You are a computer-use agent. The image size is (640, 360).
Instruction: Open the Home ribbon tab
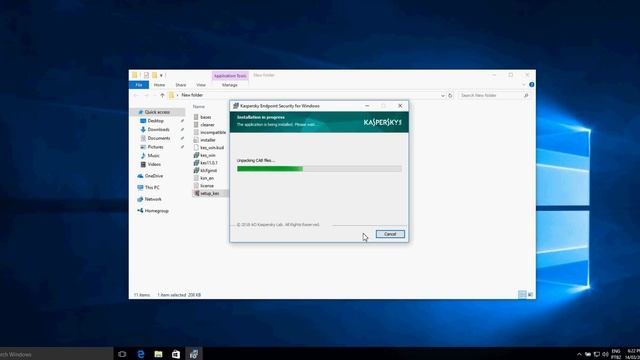click(159, 85)
